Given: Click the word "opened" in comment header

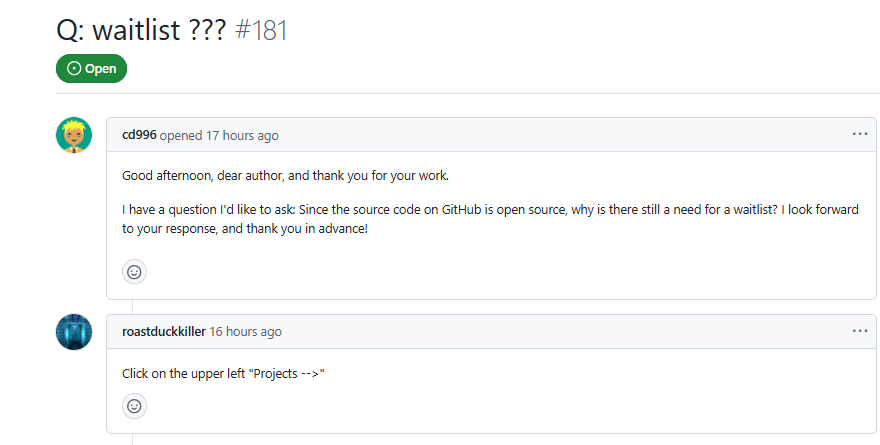Looking at the screenshot, I should (181, 135).
